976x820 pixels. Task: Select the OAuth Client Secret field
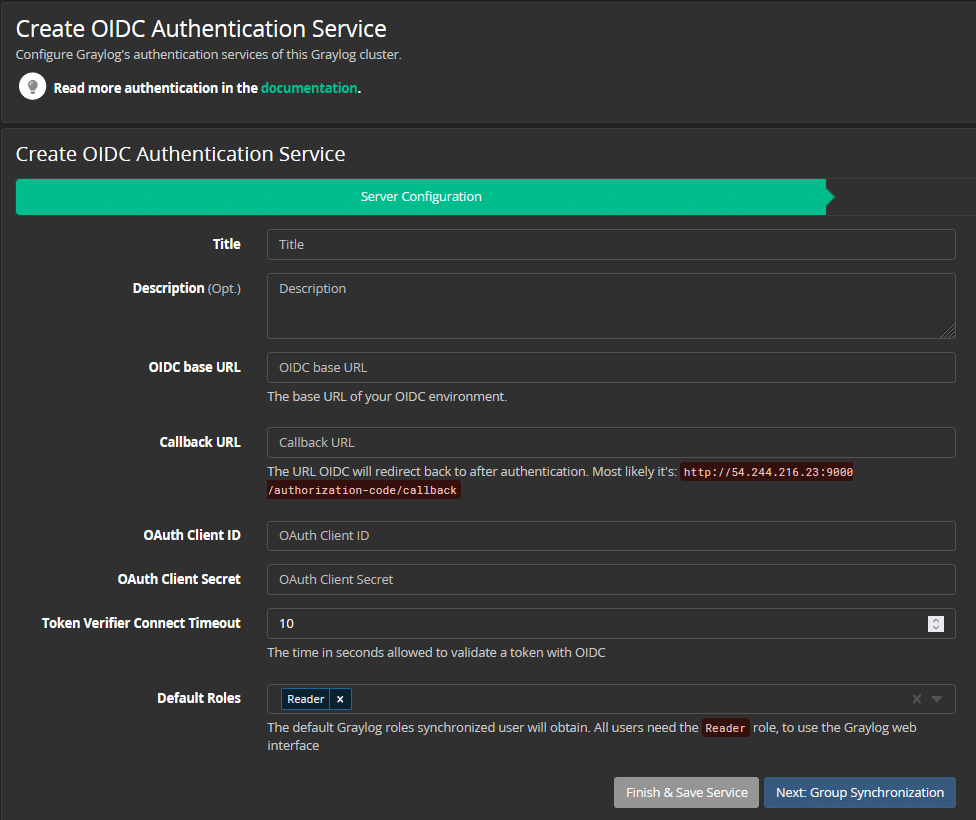click(x=610, y=579)
